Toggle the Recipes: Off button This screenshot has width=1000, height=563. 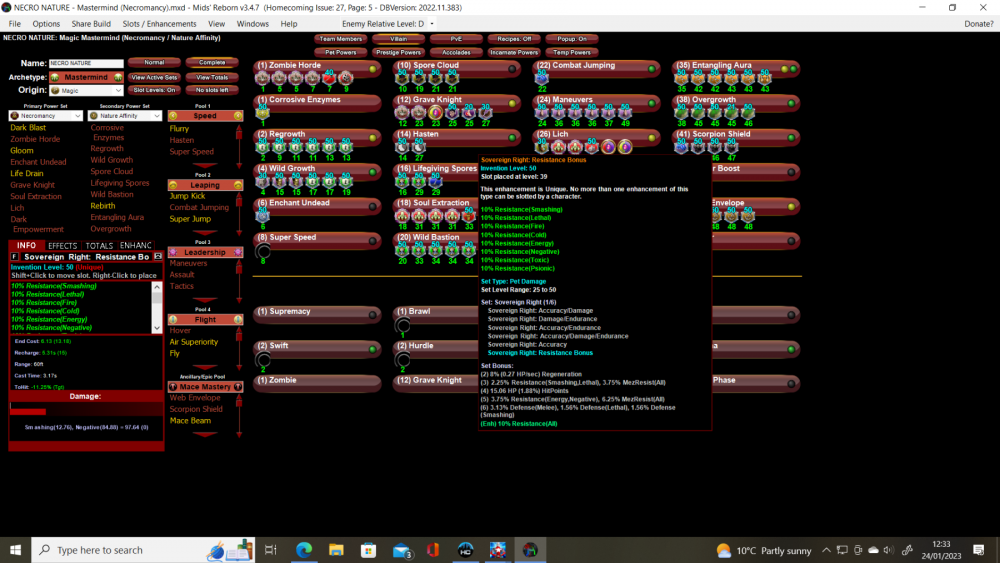(x=514, y=39)
